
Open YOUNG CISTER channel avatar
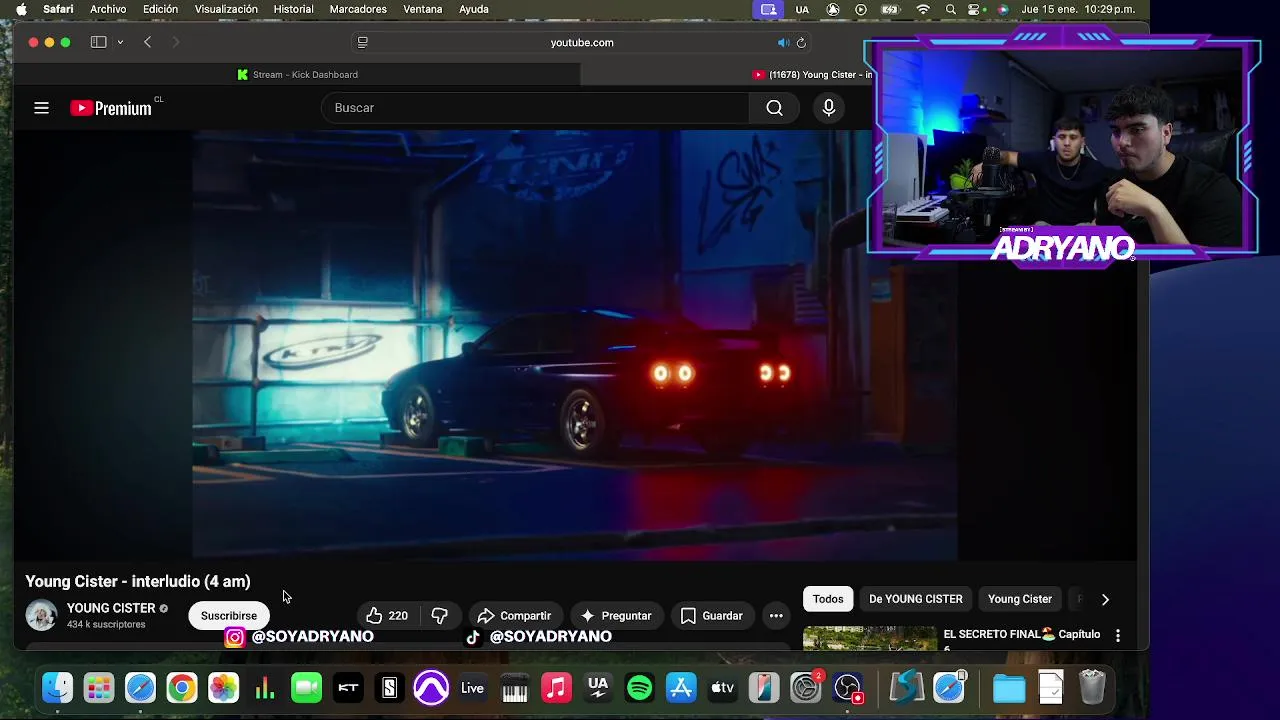(41, 615)
